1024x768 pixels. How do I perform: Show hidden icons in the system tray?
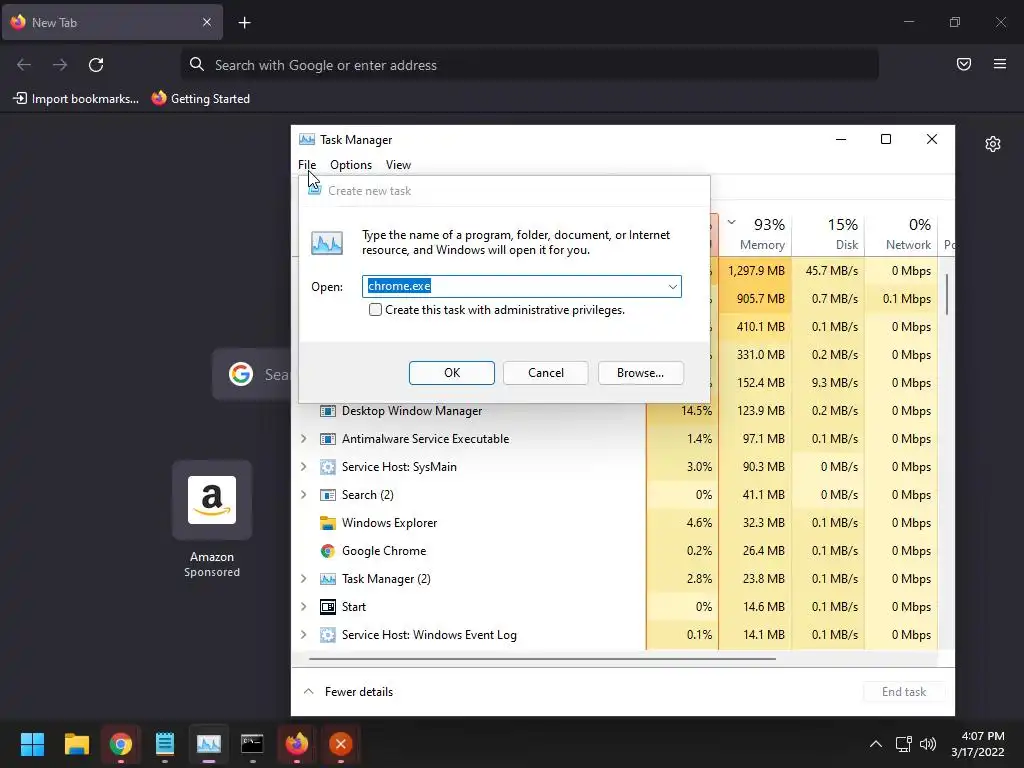[x=876, y=744]
